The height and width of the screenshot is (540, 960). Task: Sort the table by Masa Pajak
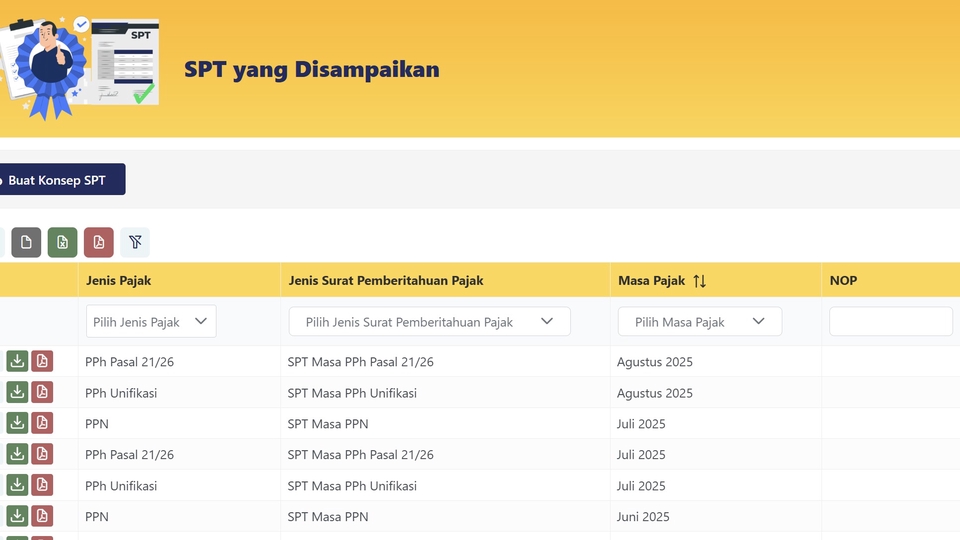(x=699, y=281)
